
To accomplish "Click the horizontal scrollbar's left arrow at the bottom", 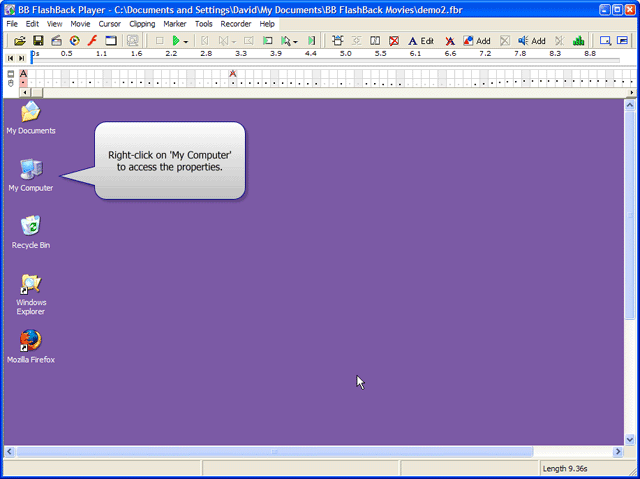I will [x=9, y=451].
